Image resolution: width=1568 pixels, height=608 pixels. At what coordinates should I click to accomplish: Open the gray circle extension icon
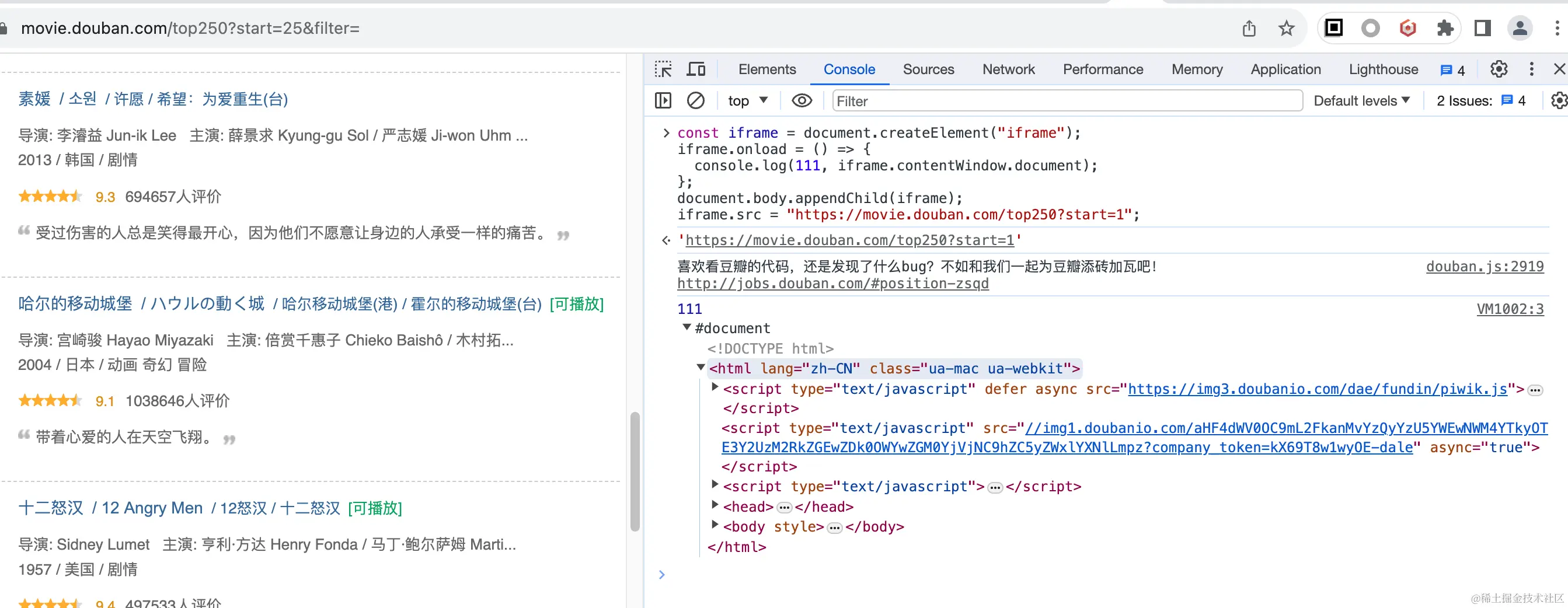tap(1370, 28)
